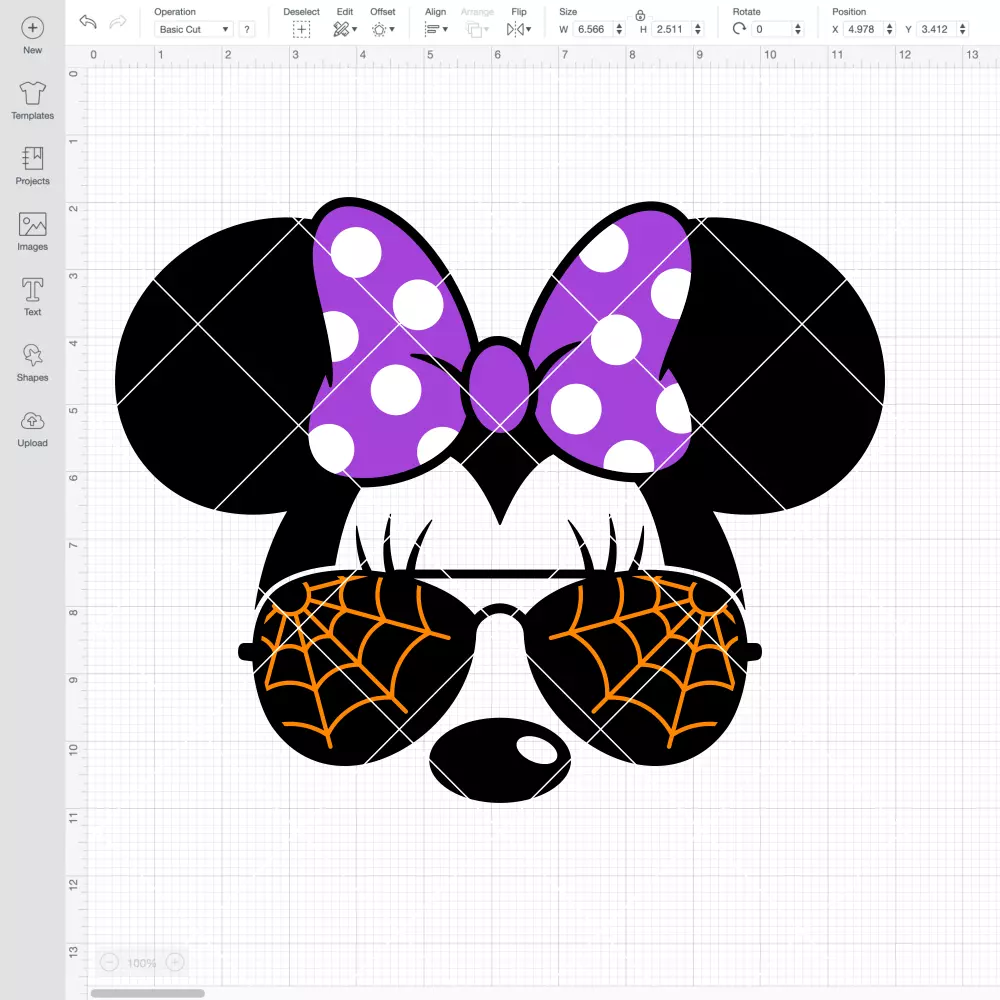Image resolution: width=1000 pixels, height=1000 pixels.
Task: Open the Templates panel
Action: click(x=33, y=101)
